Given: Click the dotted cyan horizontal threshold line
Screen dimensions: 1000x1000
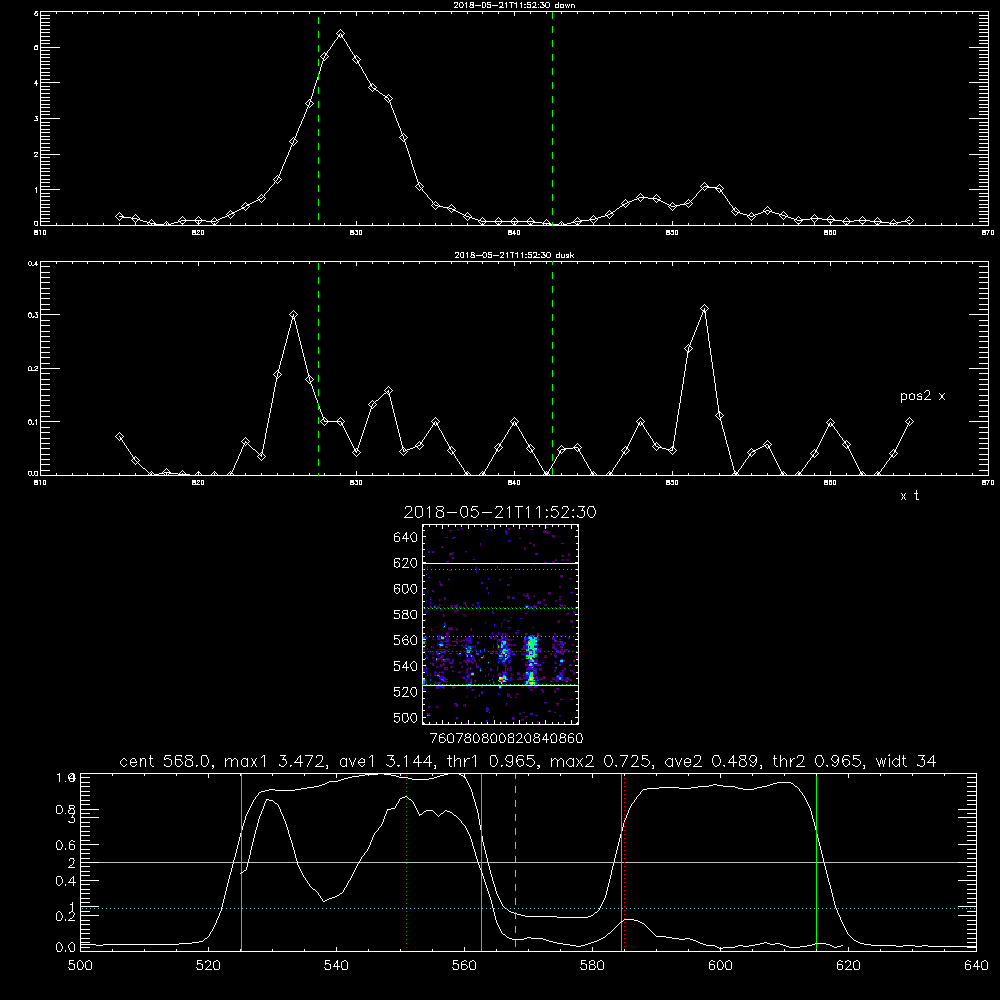Looking at the screenshot, I should click(x=528, y=908).
